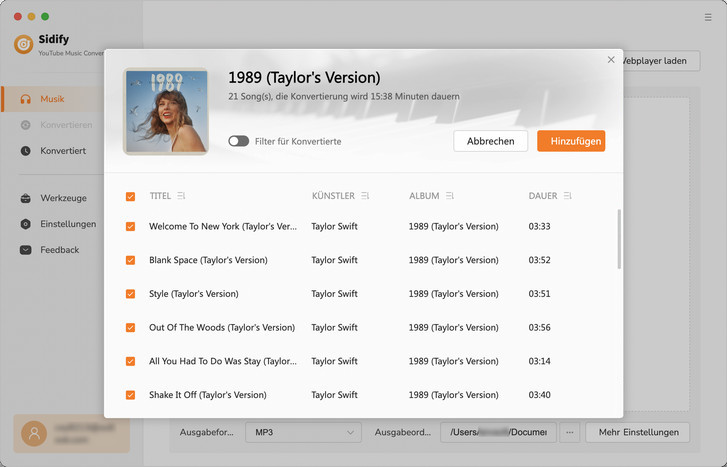Click the Sidify logo icon
The height and width of the screenshot is (467, 727).
tap(24, 45)
